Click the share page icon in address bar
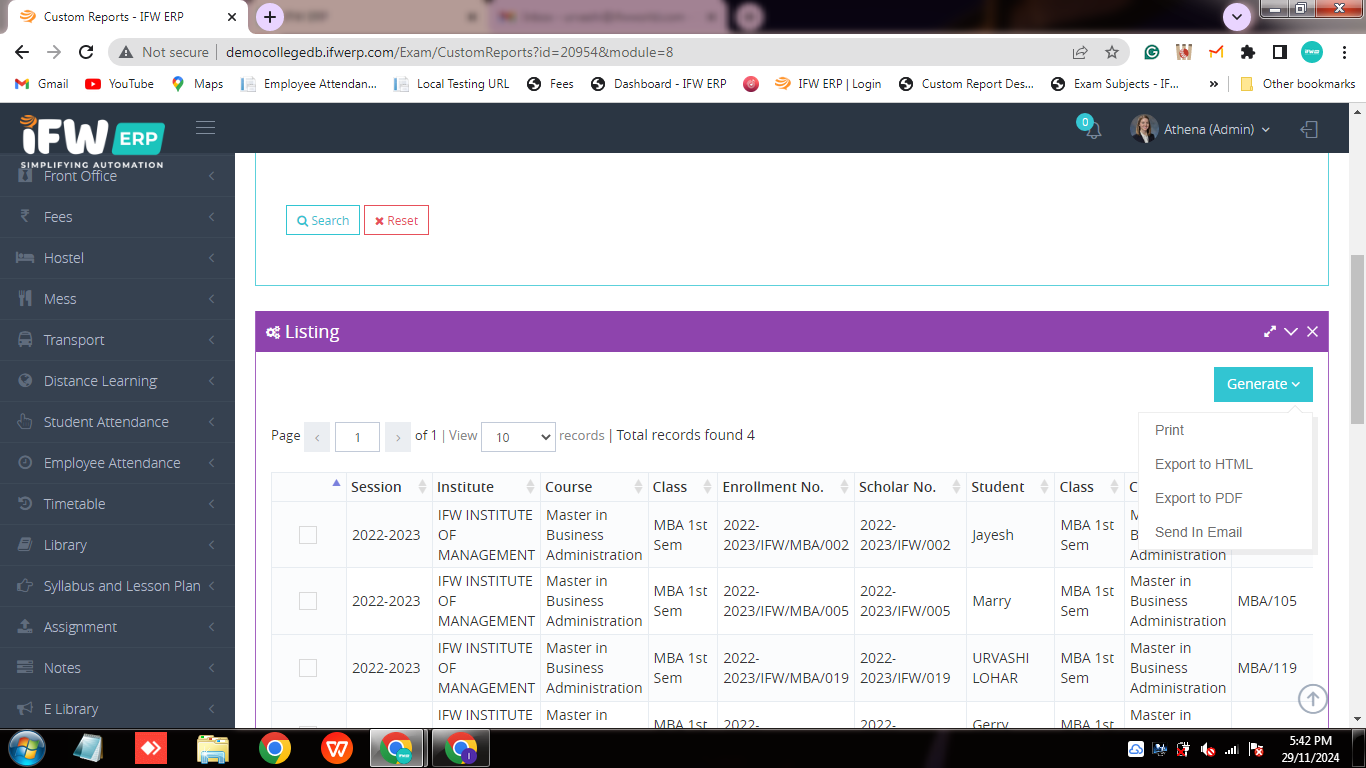Viewport: 1366px width, 768px height. (1080, 52)
